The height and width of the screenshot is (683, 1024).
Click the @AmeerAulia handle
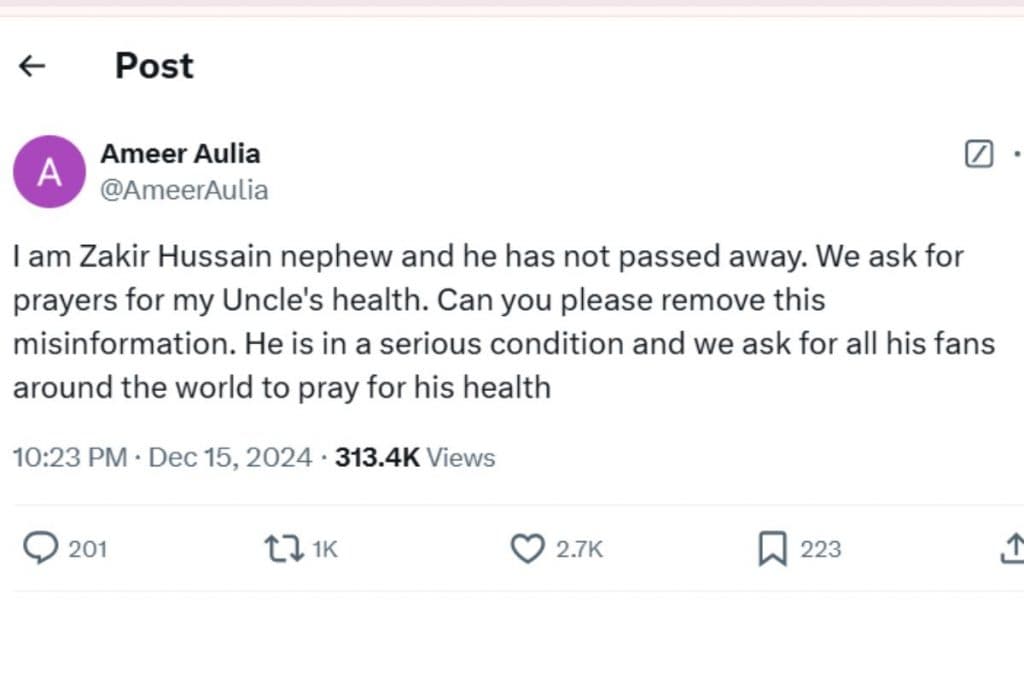[x=184, y=190]
